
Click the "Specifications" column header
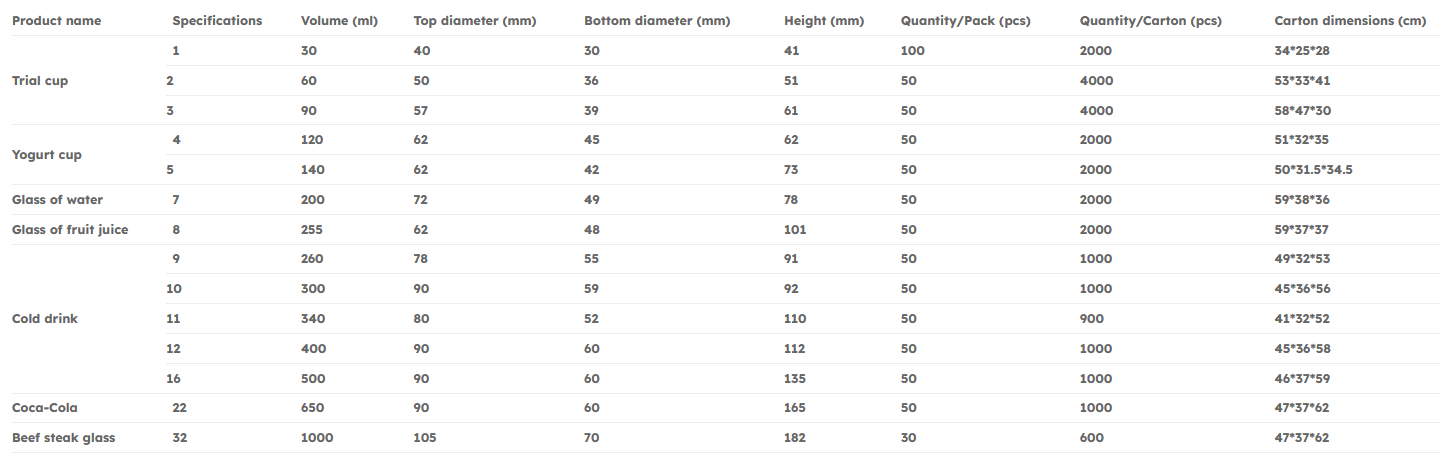(217, 21)
